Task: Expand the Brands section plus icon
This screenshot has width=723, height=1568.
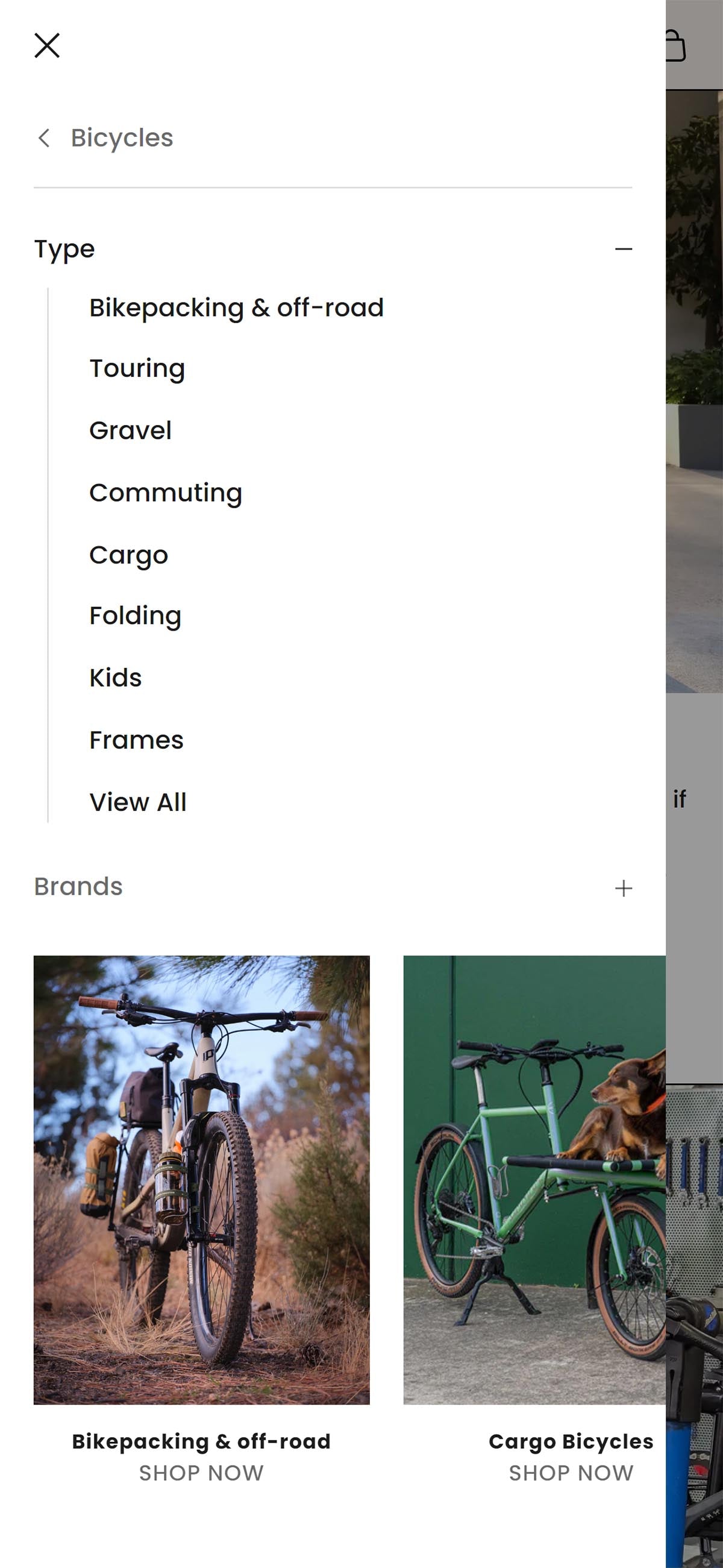Action: [x=623, y=888]
